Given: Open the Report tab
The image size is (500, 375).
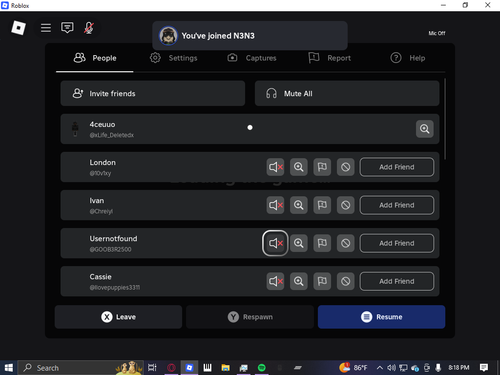Looking at the screenshot, I should [330, 58].
